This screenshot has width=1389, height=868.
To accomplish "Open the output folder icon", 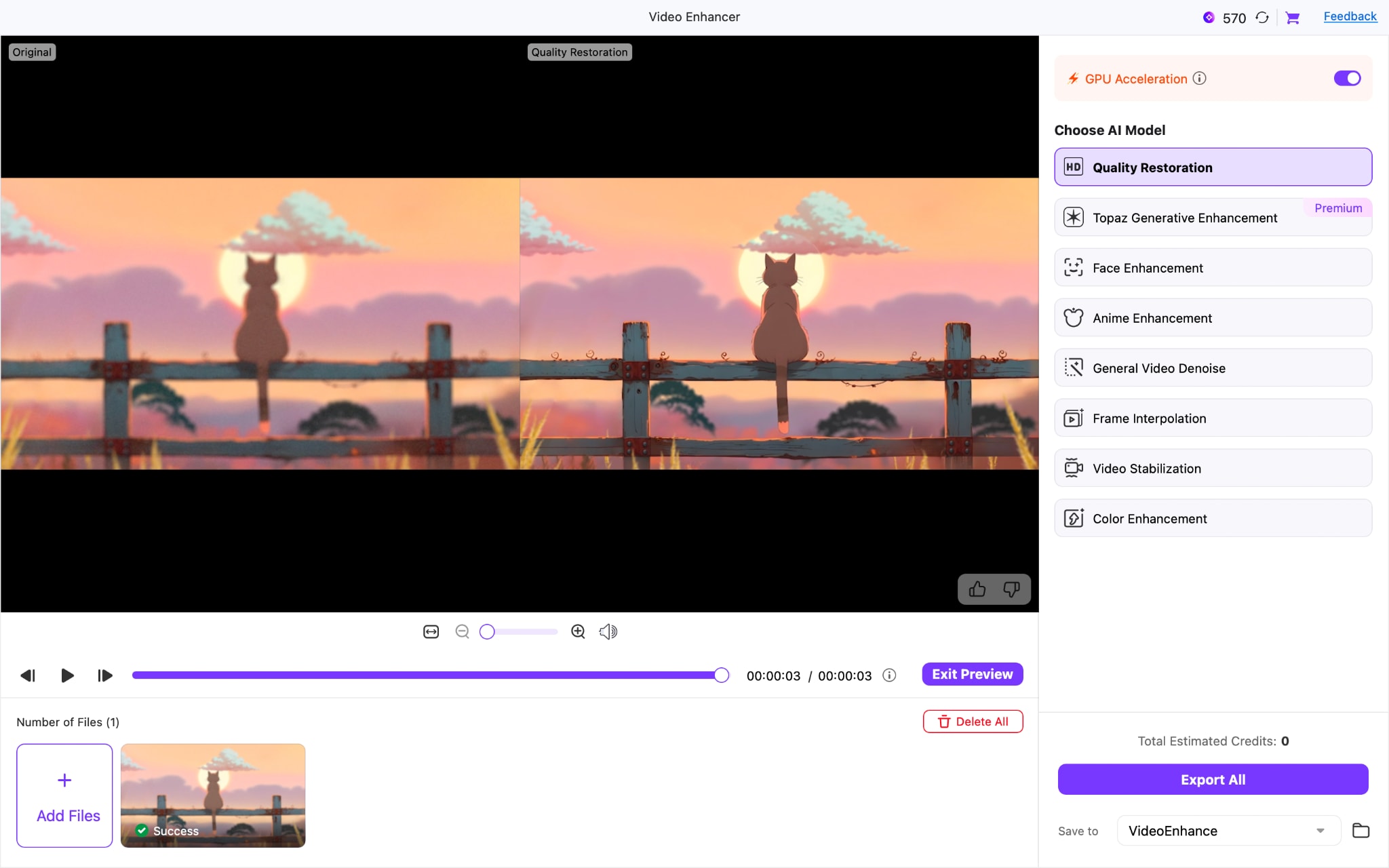I will tap(1361, 830).
